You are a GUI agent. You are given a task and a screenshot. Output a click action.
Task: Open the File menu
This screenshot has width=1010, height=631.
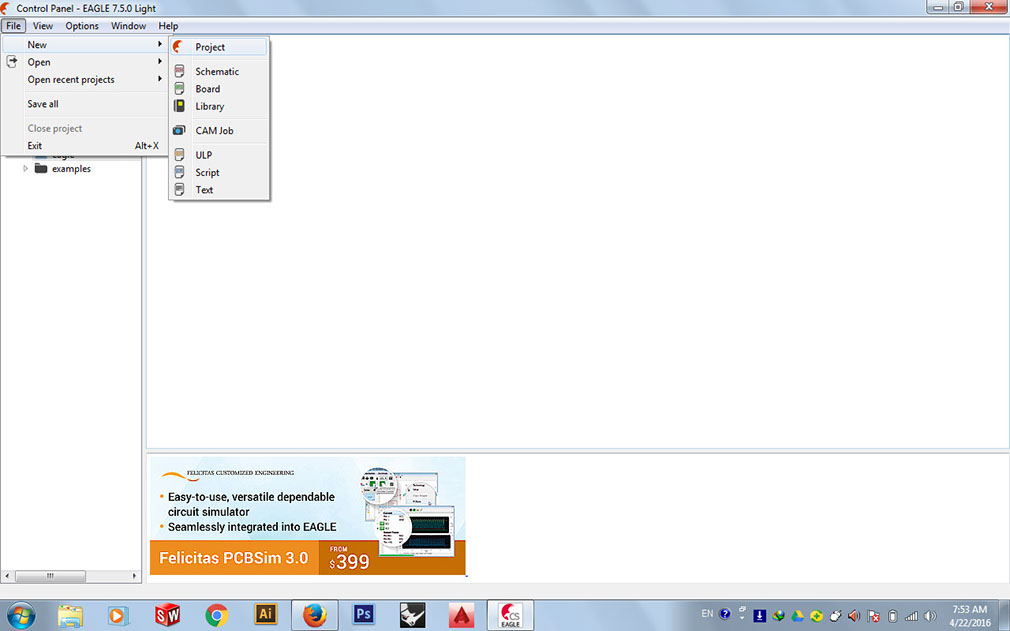[14, 26]
